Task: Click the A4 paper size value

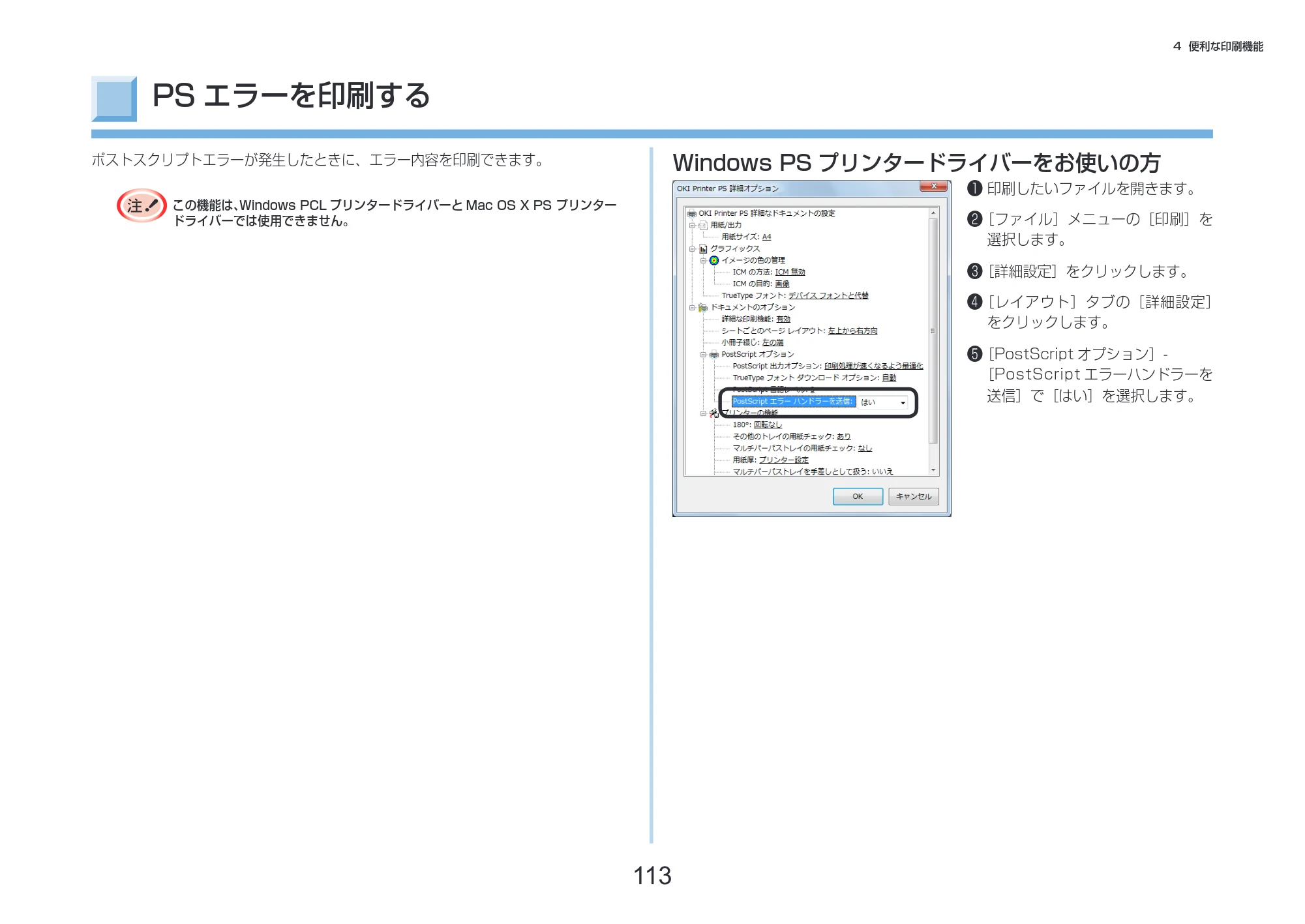Action: [766, 237]
